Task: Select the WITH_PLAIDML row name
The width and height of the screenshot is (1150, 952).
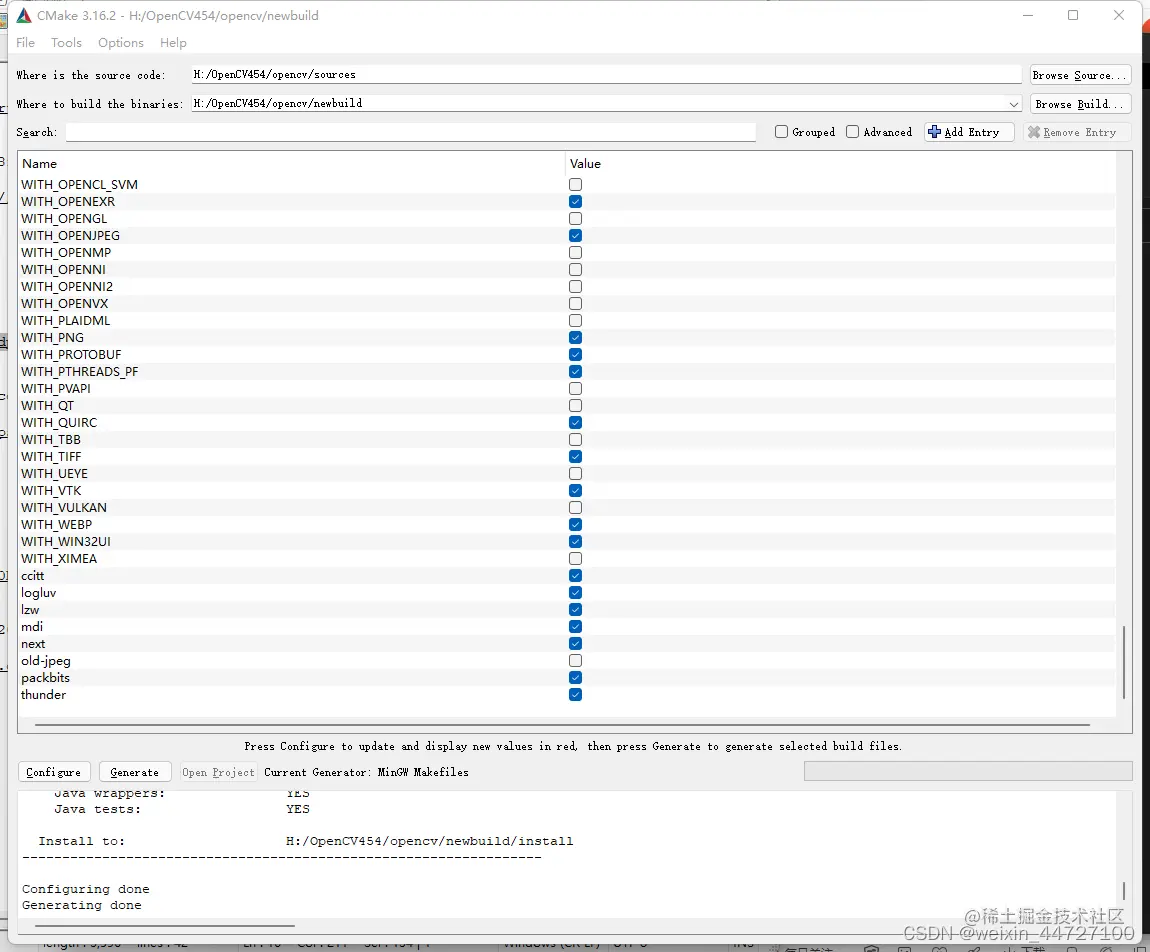Action: [65, 321]
